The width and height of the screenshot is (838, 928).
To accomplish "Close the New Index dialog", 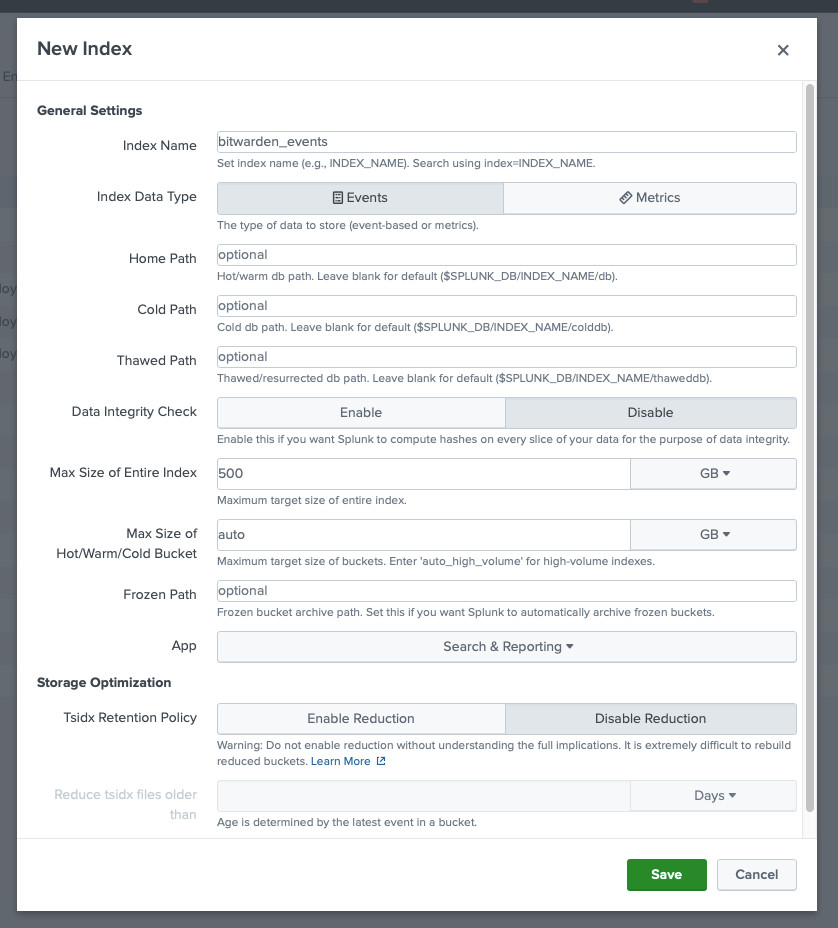I will pyautogui.click(x=783, y=50).
